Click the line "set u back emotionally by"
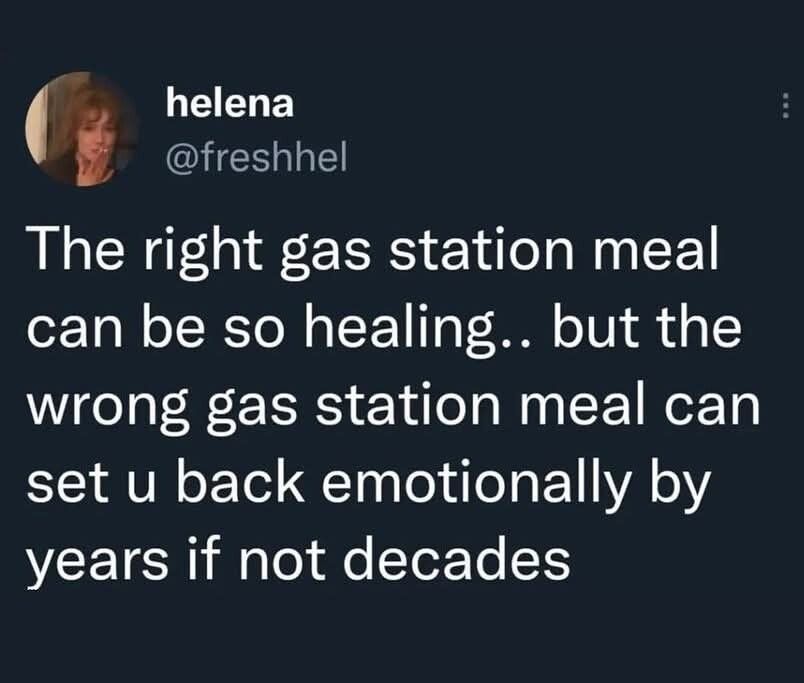This screenshot has height=683, width=804. coord(368,482)
